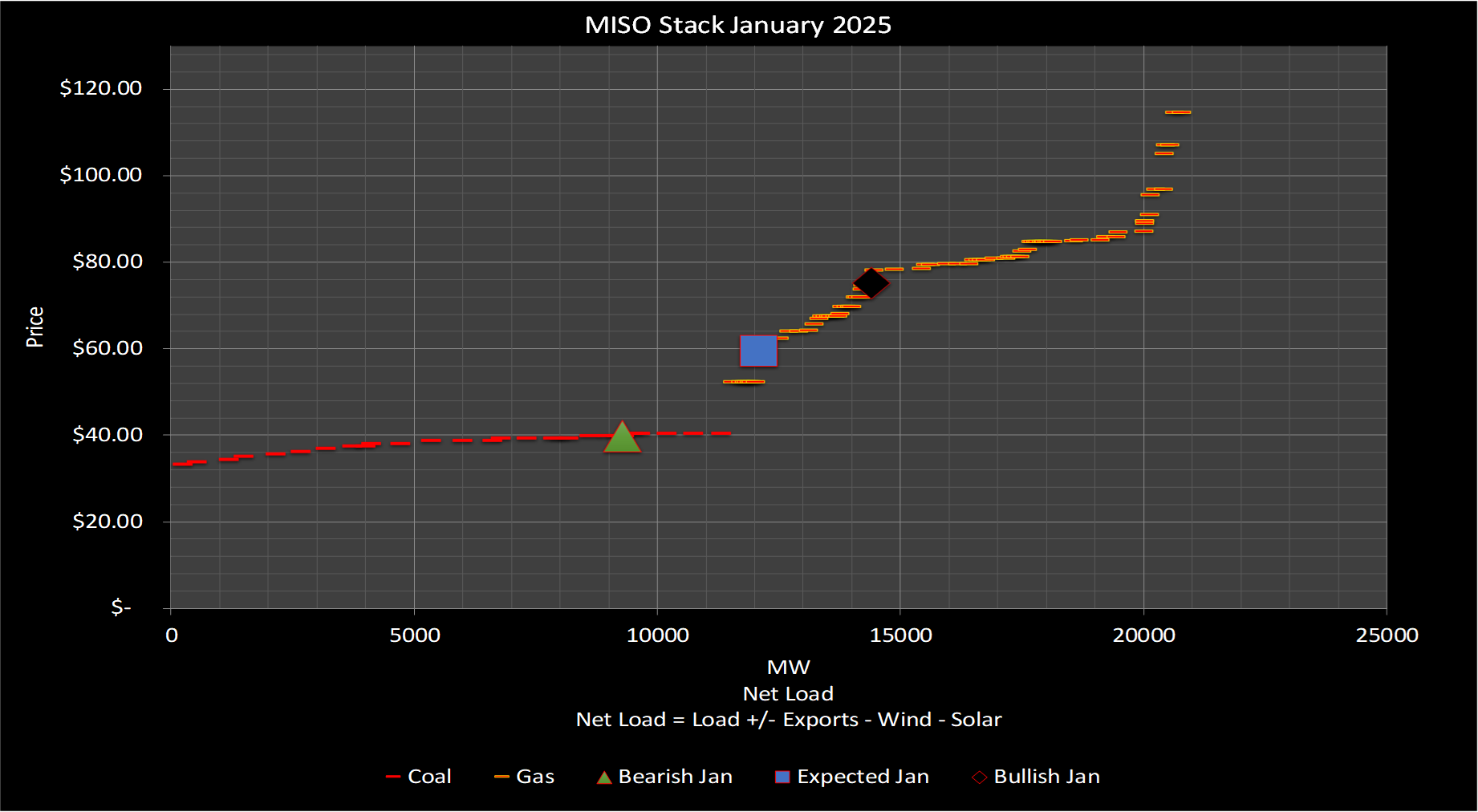
Task: Click the highest gas segment near $115
Action: click(x=1178, y=112)
